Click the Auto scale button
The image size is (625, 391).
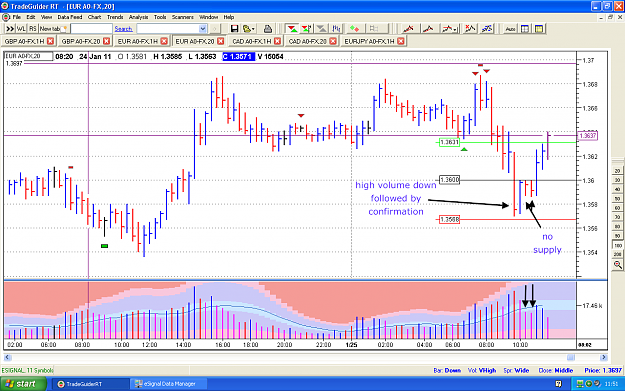[x=510, y=29]
